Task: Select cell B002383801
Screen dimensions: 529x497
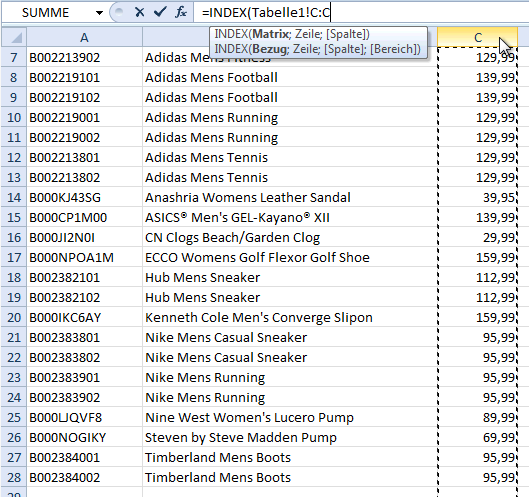Action: tap(84, 337)
